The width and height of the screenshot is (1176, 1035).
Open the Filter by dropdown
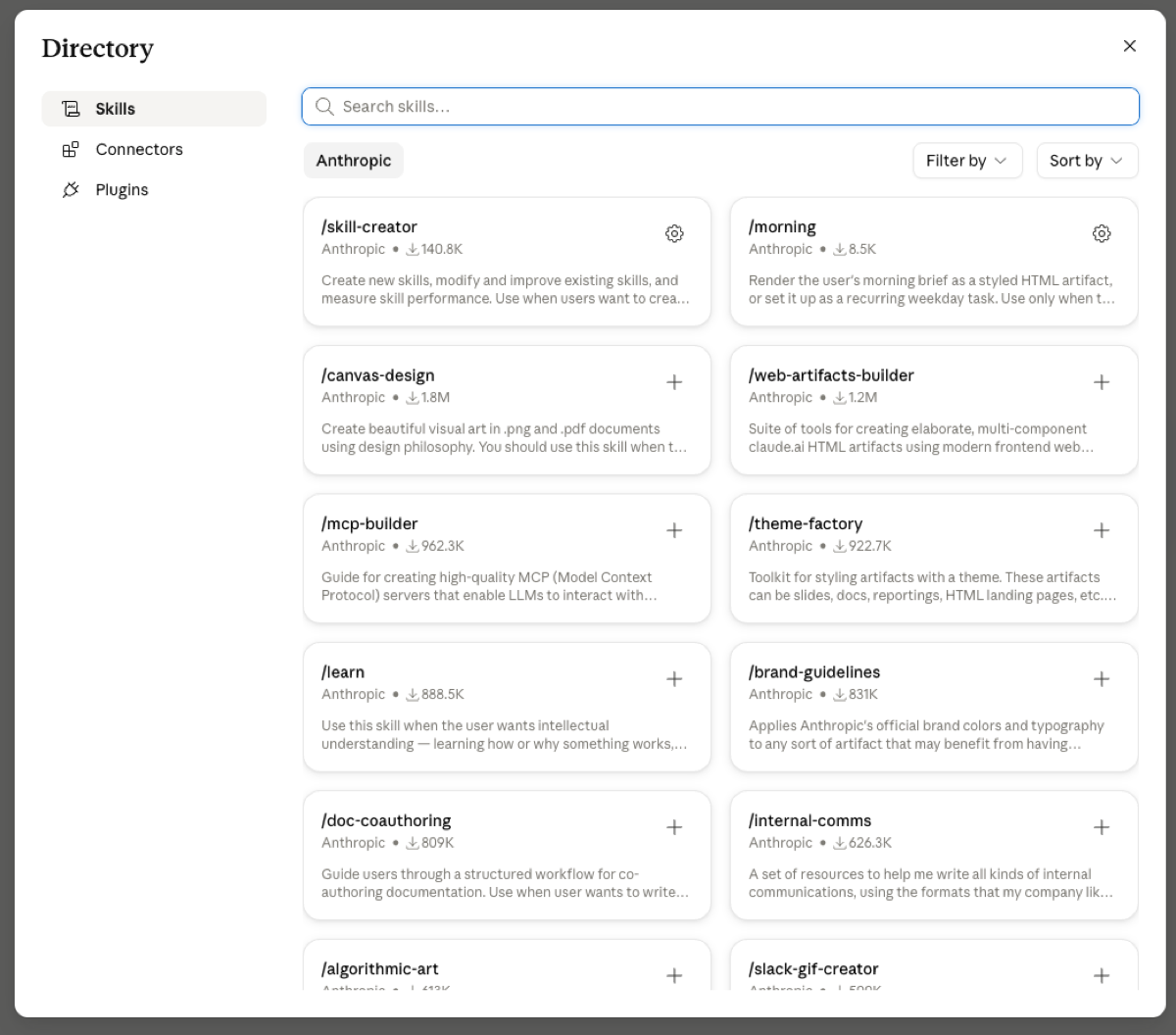click(x=967, y=161)
